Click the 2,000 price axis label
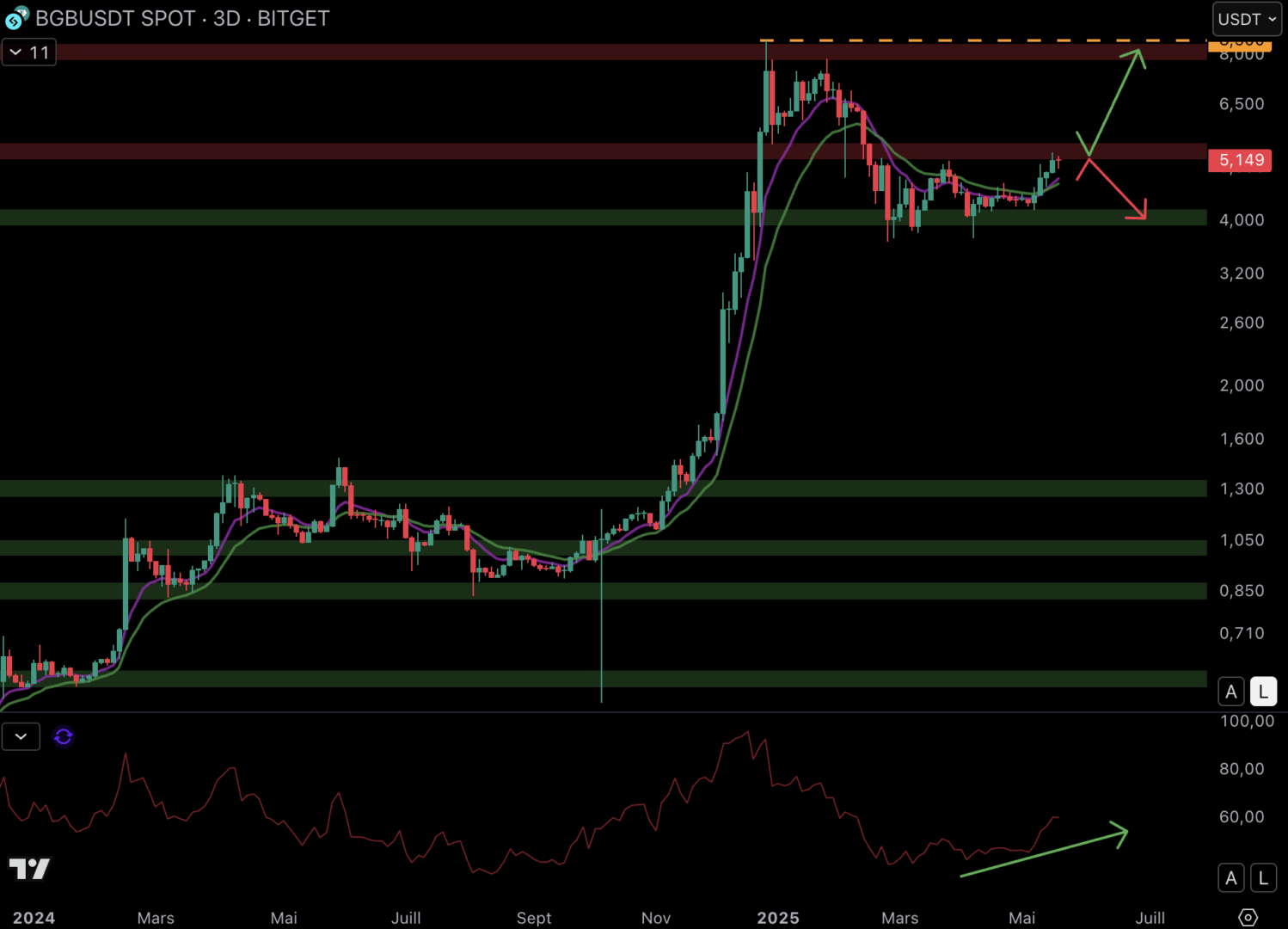The width and height of the screenshot is (1288, 929). [x=1242, y=385]
